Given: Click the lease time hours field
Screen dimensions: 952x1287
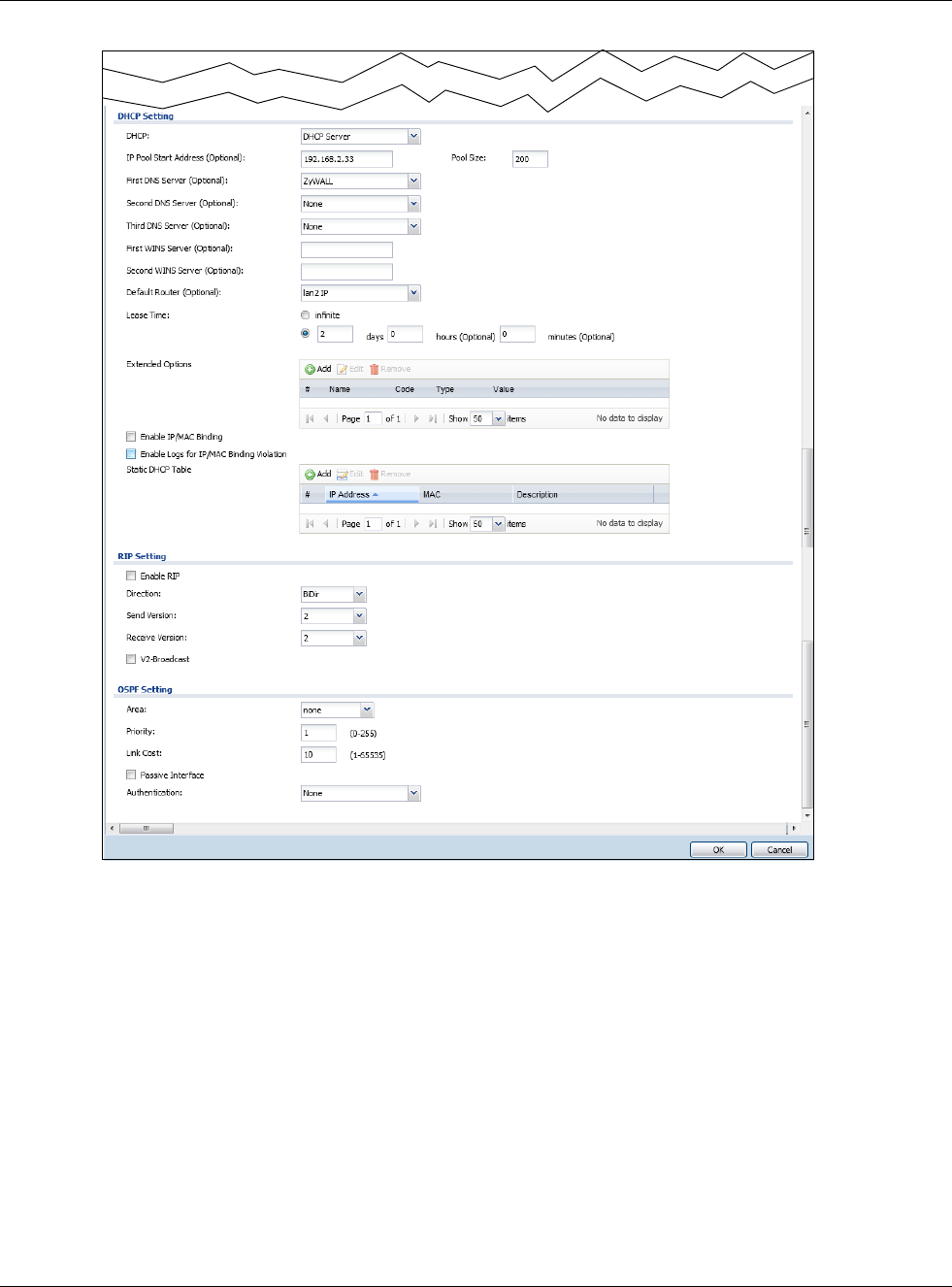Looking at the screenshot, I should click(405, 334).
